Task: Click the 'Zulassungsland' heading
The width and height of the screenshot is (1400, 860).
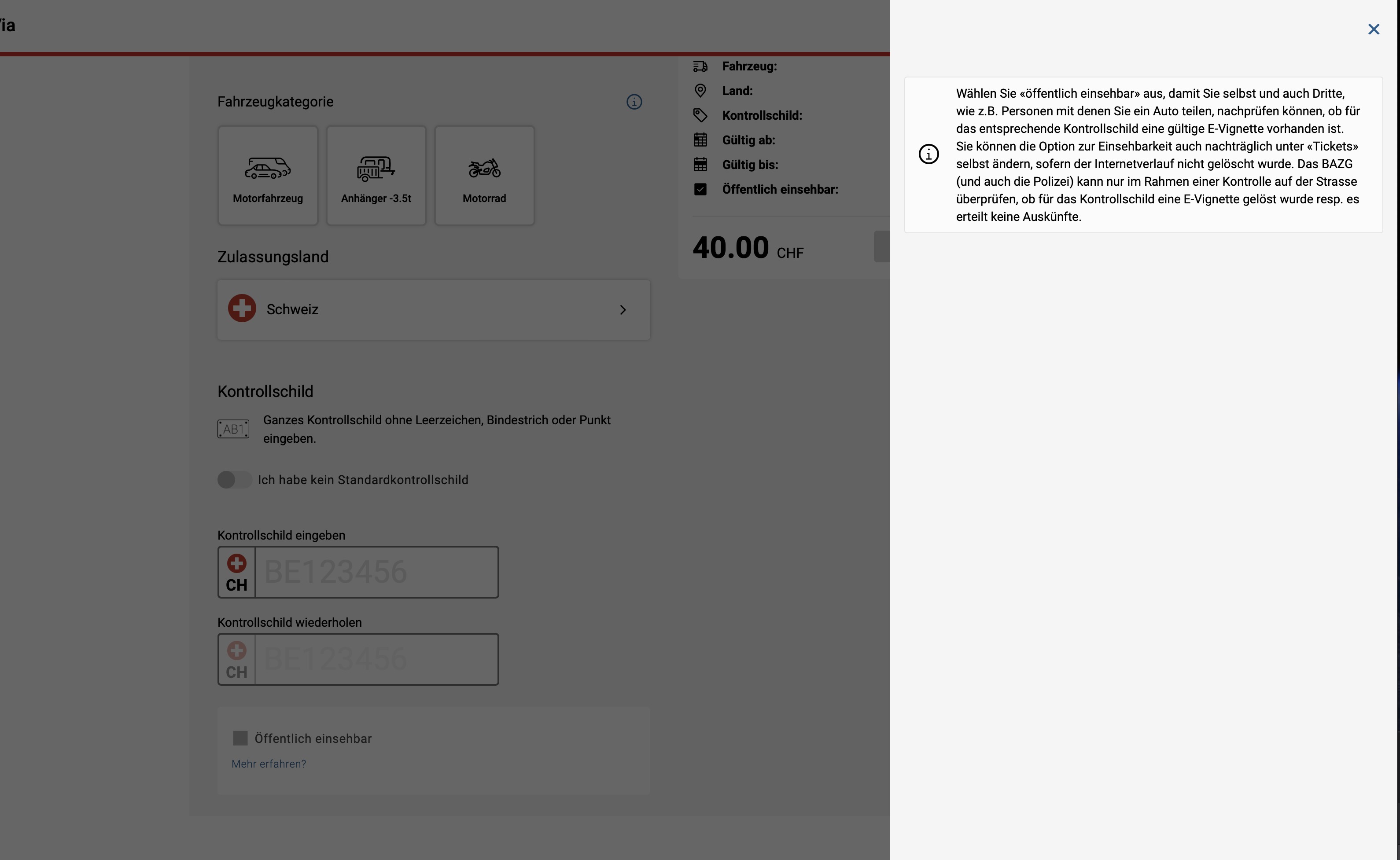Action: tap(273, 257)
